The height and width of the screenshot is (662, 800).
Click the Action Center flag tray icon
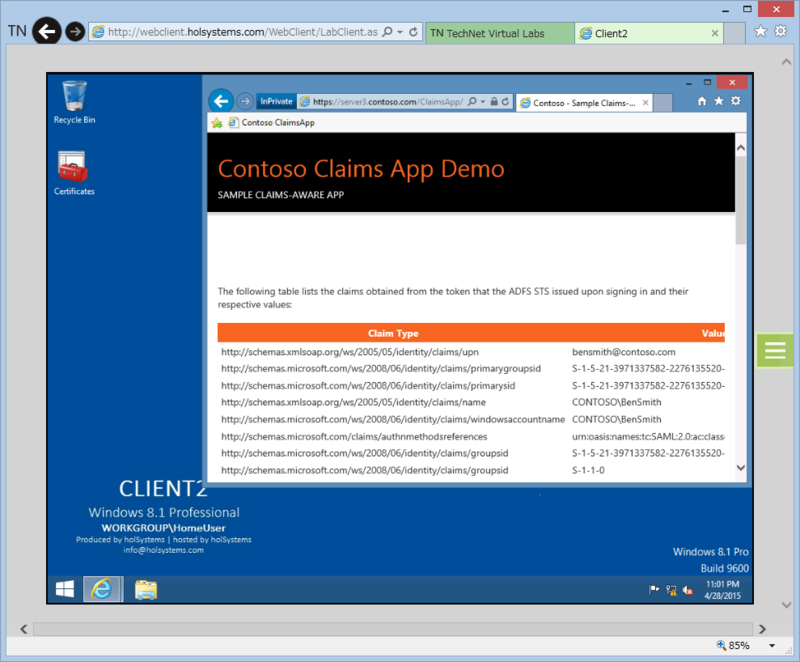coord(654,590)
